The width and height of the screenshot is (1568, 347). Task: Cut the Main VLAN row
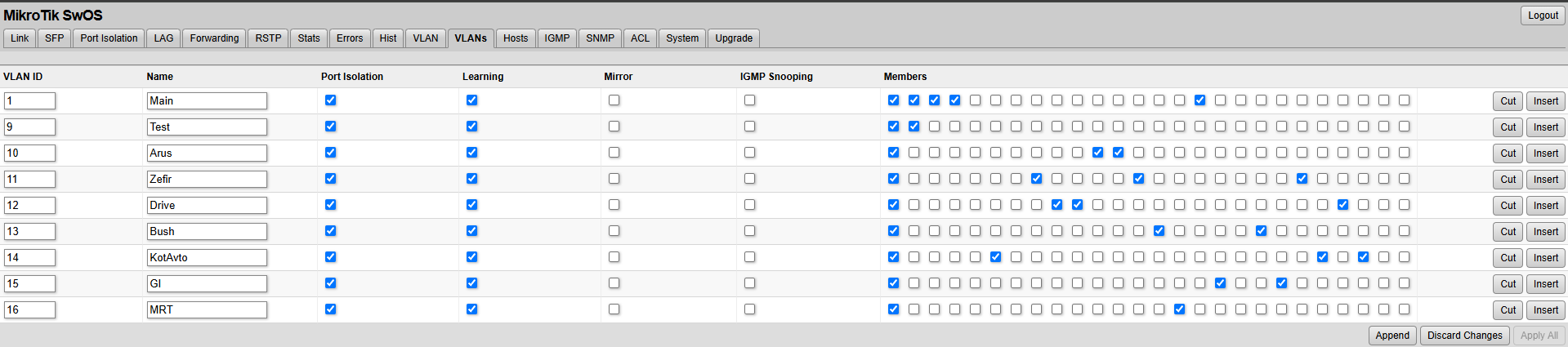pos(1508,101)
